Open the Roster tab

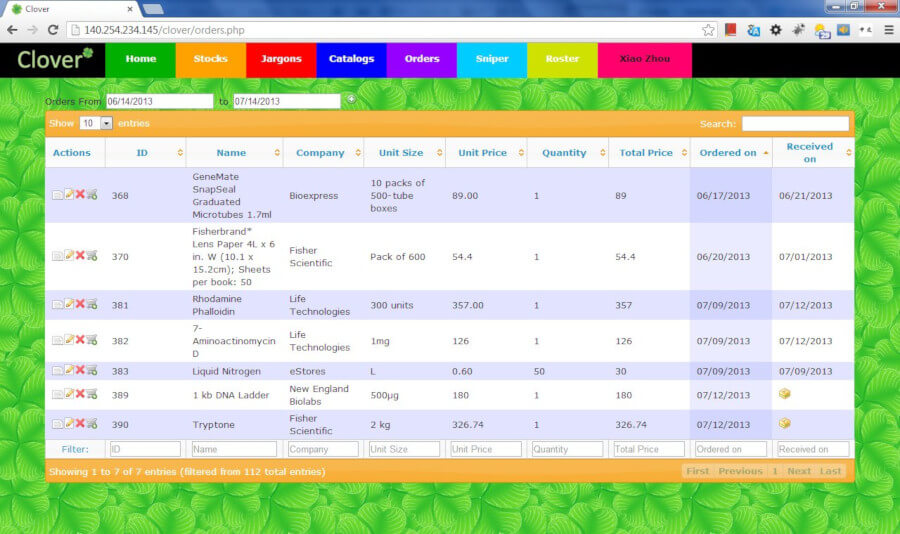562,60
